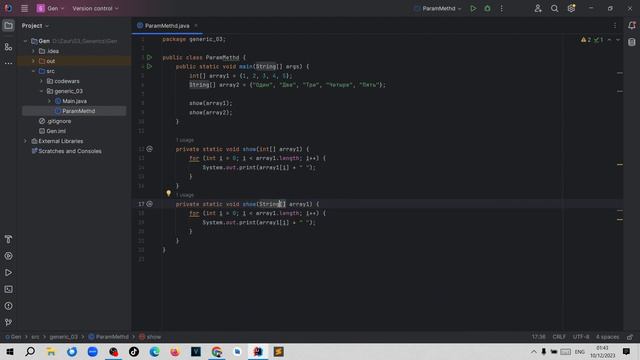Open the Database tool window icon
640x360 pixels.
631,42
